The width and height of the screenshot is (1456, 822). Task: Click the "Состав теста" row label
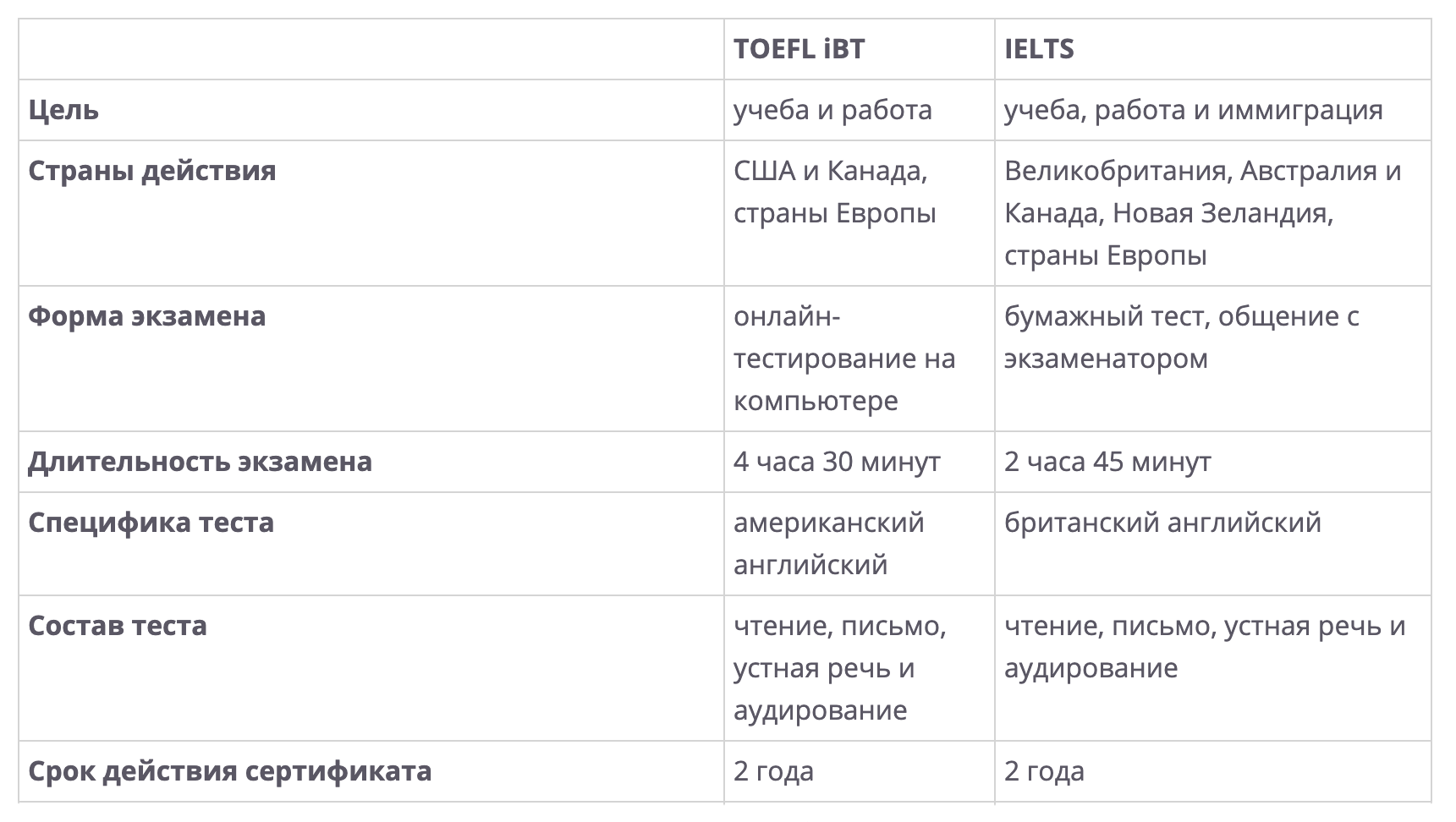(x=118, y=626)
